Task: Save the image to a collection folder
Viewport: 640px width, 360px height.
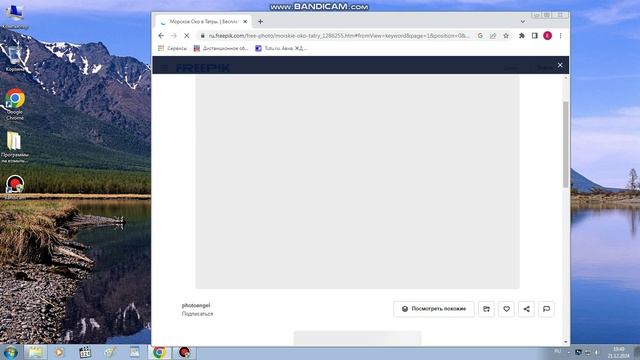Action: coord(487,309)
